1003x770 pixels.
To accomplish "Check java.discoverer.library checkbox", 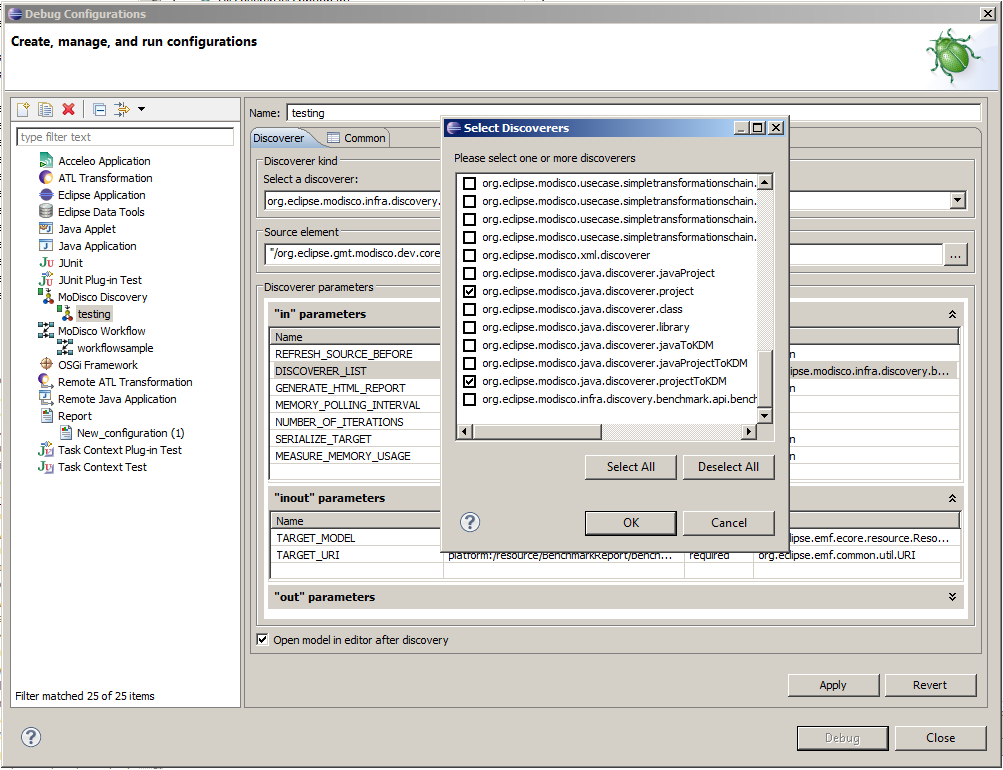I will click(470, 327).
